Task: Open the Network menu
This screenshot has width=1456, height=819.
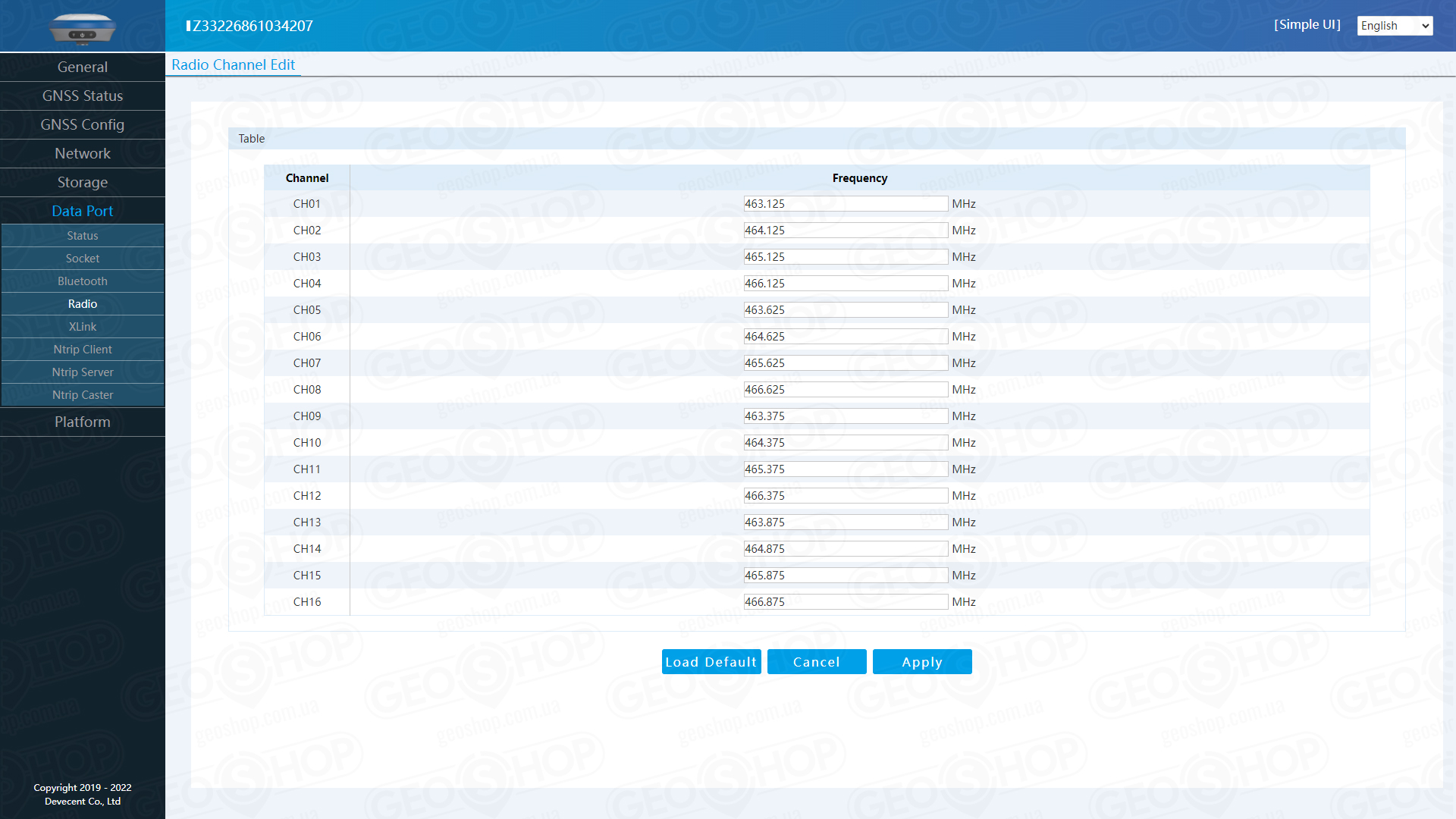Action: click(x=82, y=154)
